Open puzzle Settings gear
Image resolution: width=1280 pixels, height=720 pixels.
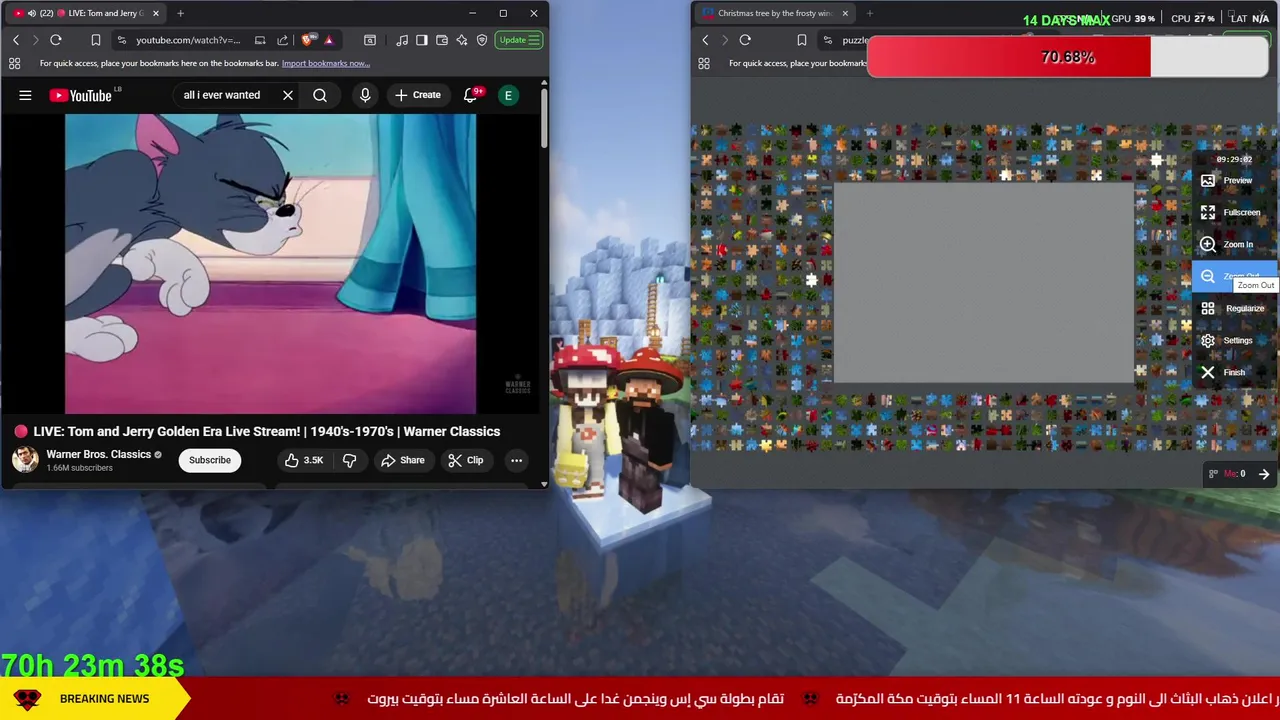(1208, 340)
